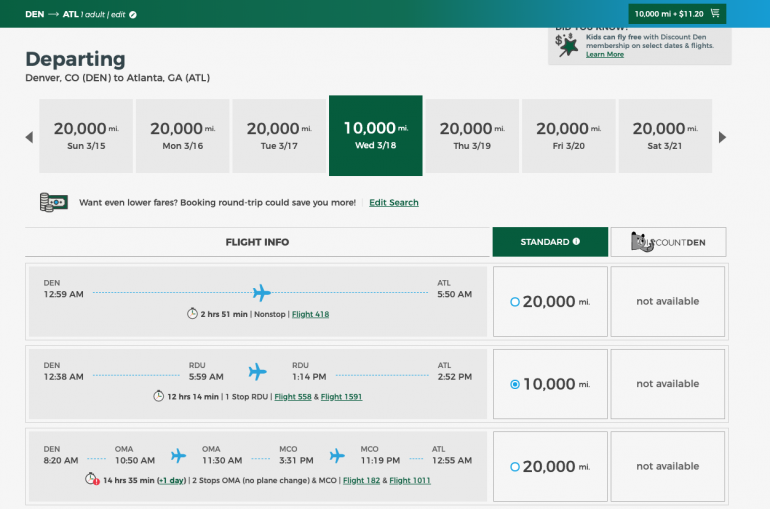Screen dimensions: 770x509
Task: Click the info icon on Standard
Action: (x=576, y=242)
